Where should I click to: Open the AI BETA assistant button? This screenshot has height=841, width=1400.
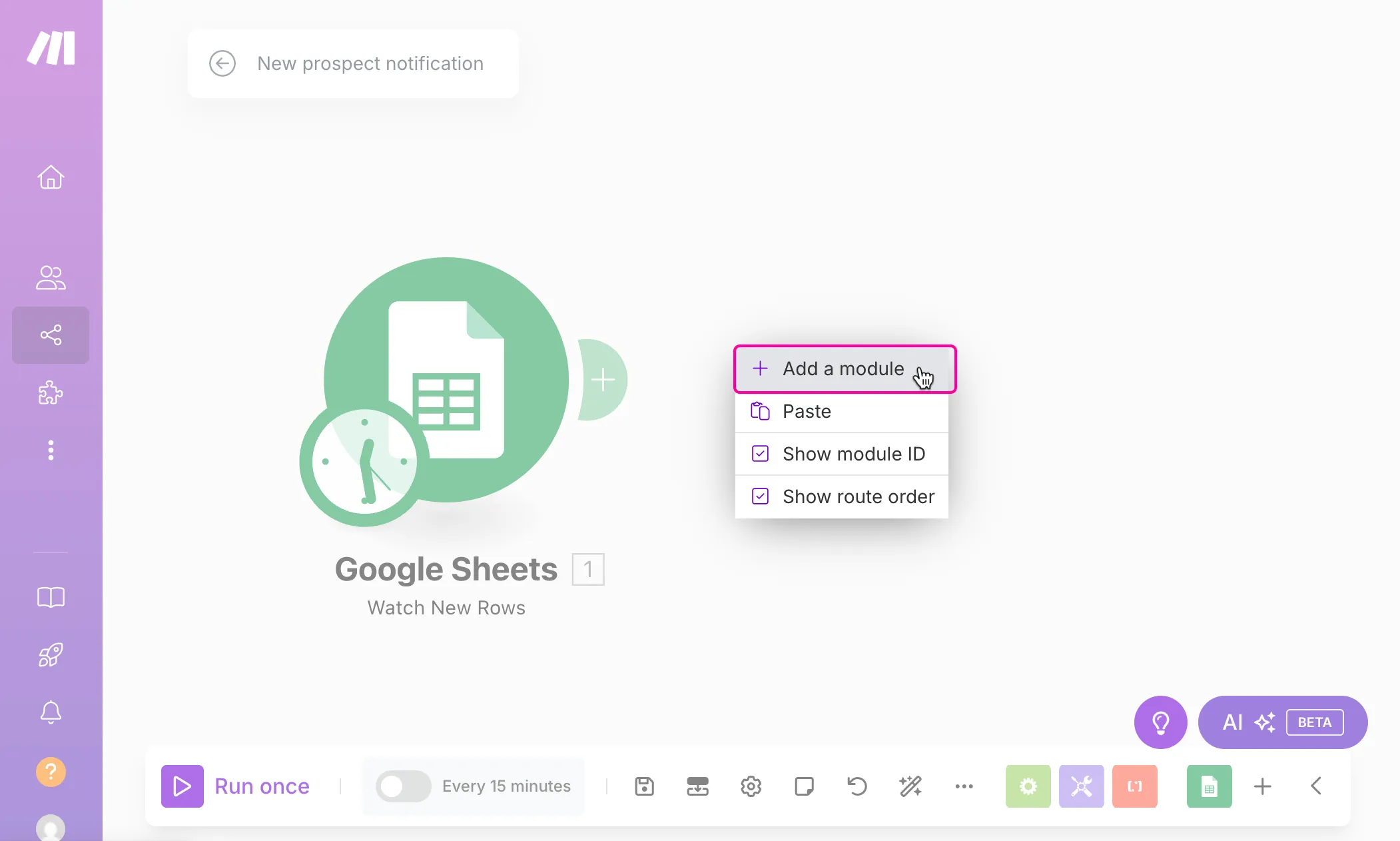[x=1282, y=722]
